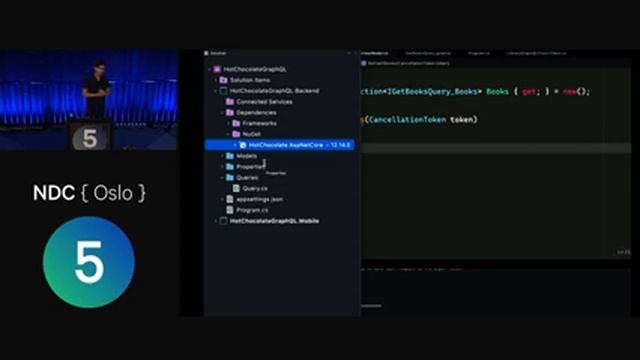Click the appsettings.json file icon
The height and width of the screenshot is (360, 640).
pyautogui.click(x=230, y=199)
